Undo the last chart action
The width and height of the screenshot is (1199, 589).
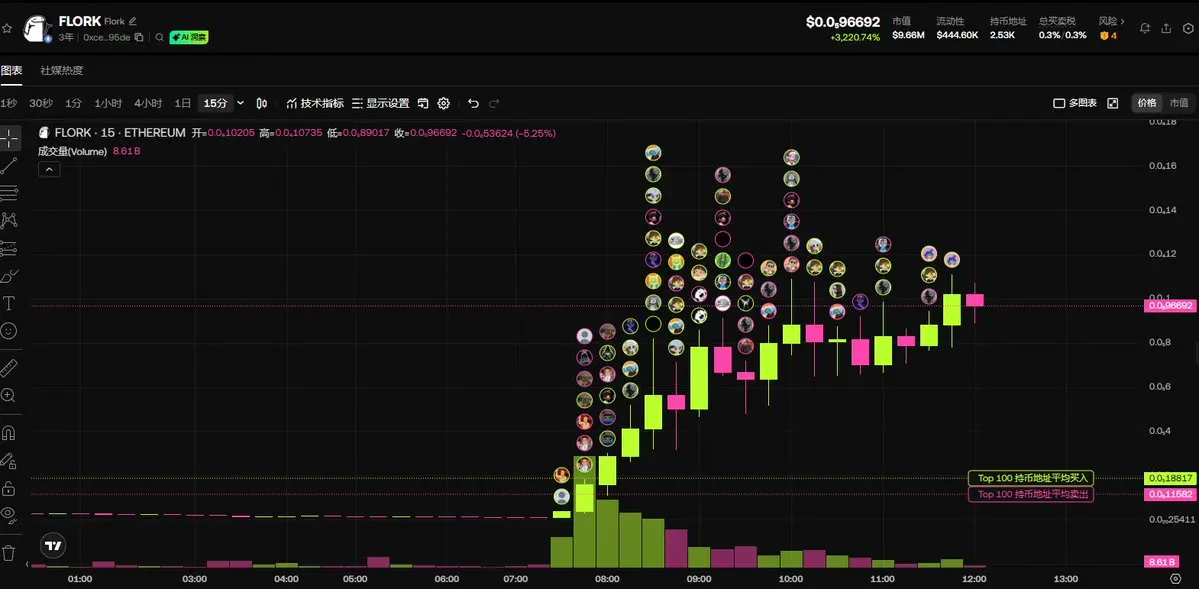tap(473, 103)
